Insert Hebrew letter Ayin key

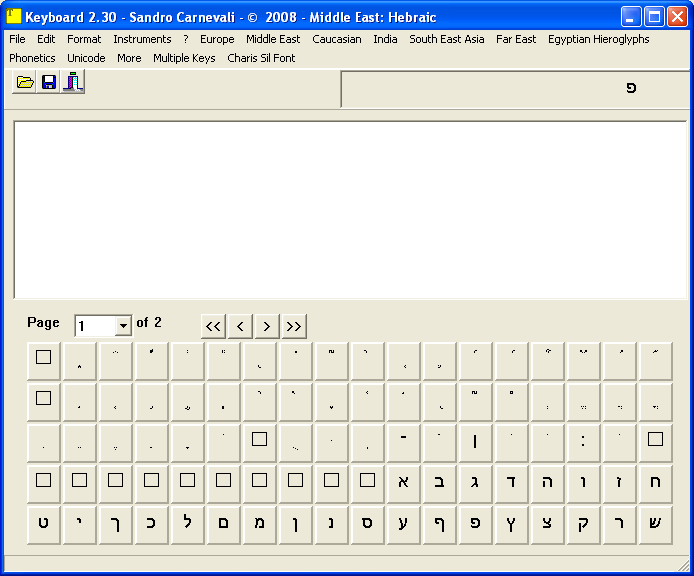pyautogui.click(x=403, y=525)
